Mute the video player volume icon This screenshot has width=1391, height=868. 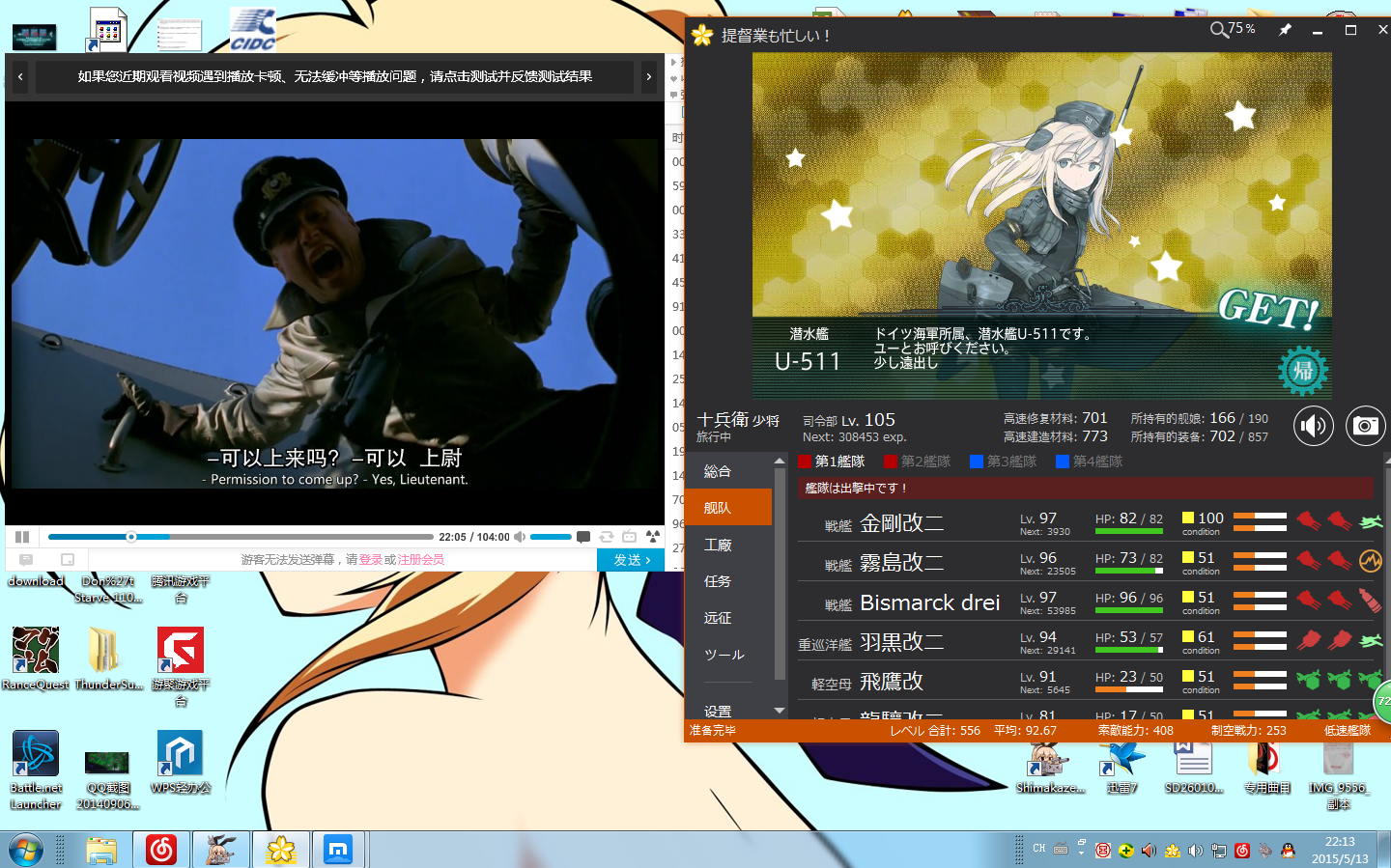[520, 537]
